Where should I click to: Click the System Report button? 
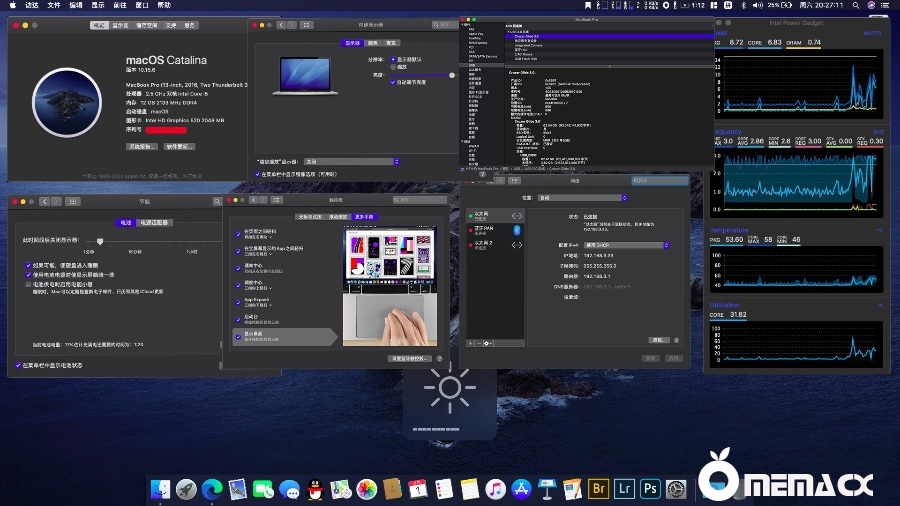(x=143, y=146)
